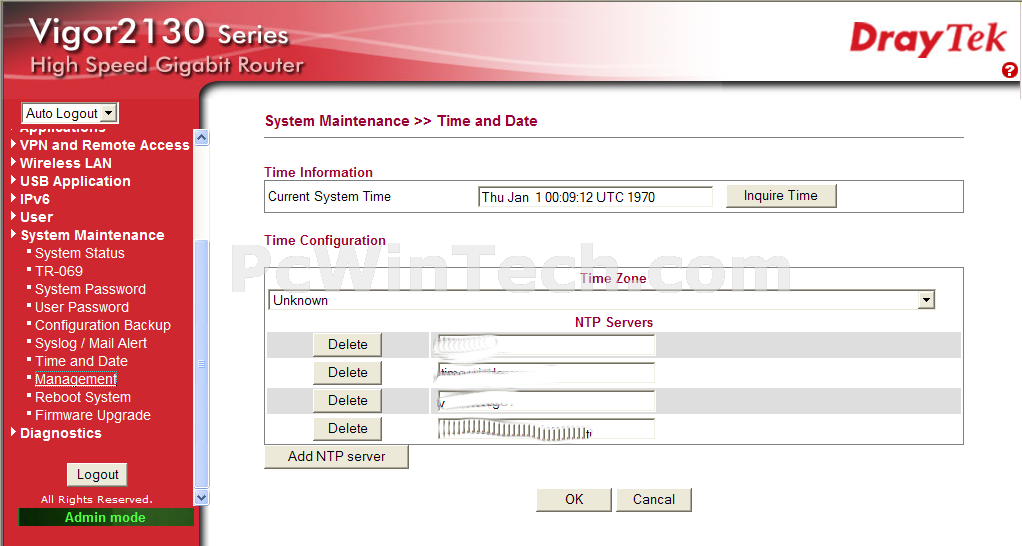This screenshot has height=546, width=1022.
Task: Open System Password page
Action: [x=90, y=289]
